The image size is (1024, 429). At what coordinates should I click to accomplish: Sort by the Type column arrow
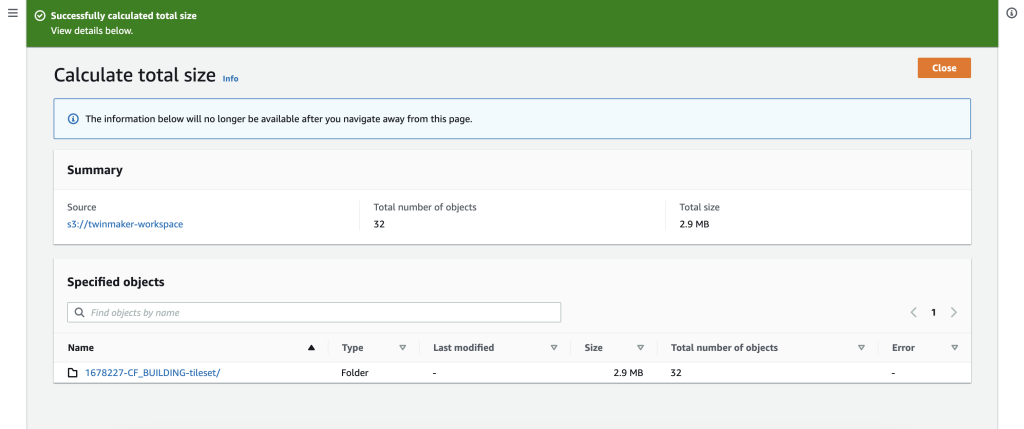pos(402,348)
